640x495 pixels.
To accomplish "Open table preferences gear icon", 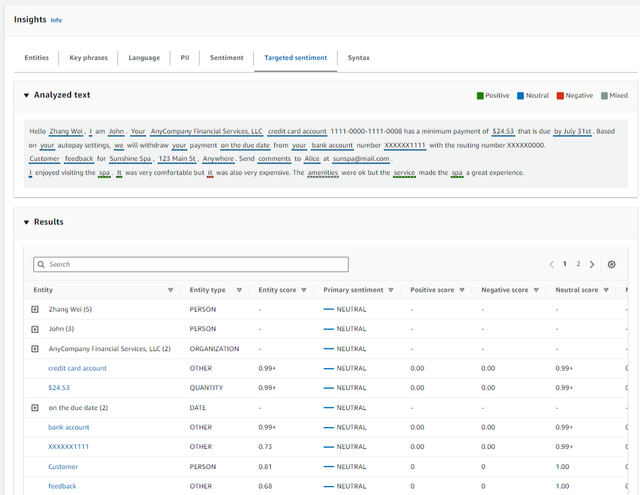I will [x=611, y=264].
